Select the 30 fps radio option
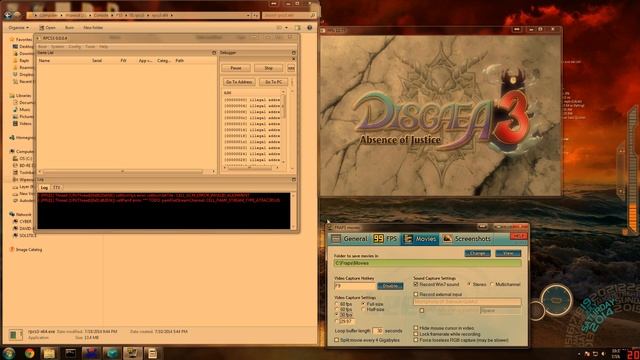 tap(337, 315)
